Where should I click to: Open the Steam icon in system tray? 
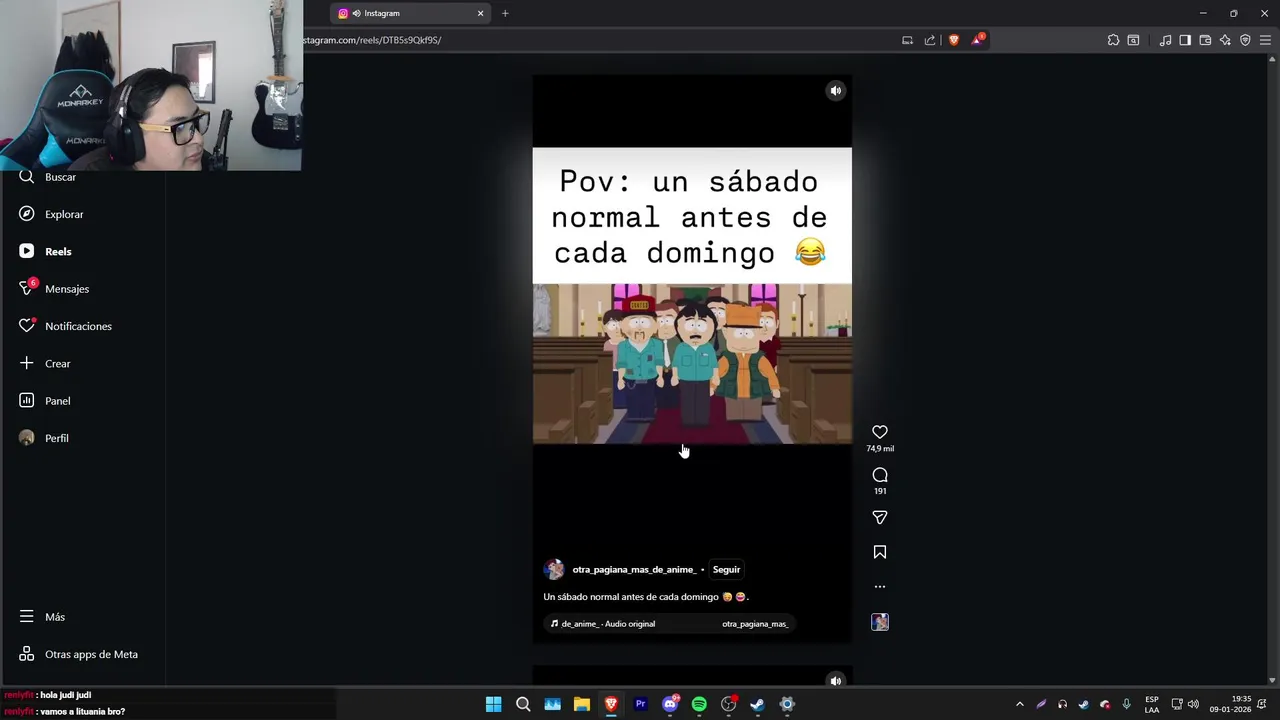[1083, 704]
